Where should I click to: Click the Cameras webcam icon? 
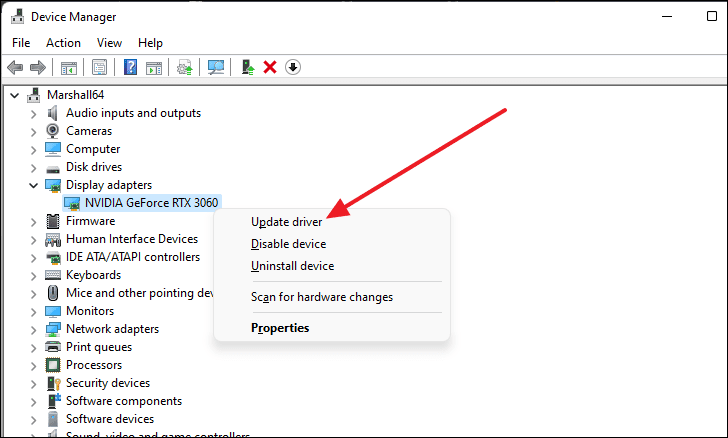coord(53,131)
